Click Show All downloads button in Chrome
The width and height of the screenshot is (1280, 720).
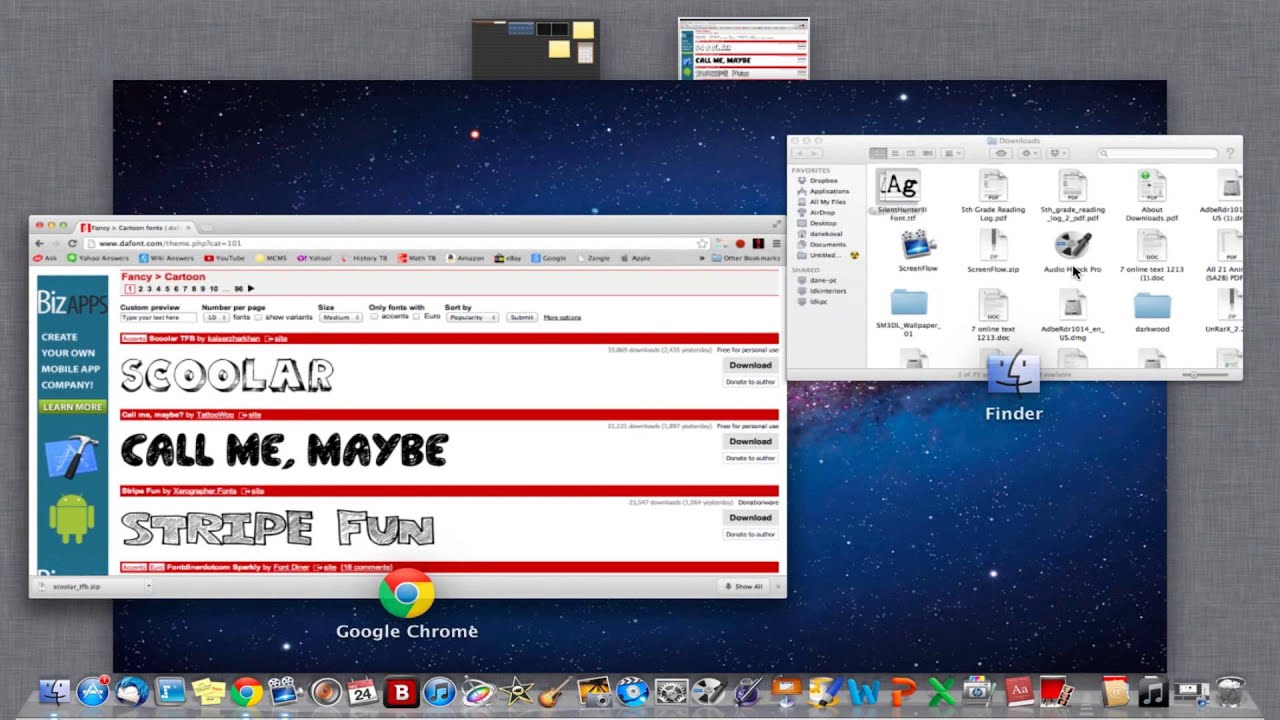pyautogui.click(x=745, y=586)
